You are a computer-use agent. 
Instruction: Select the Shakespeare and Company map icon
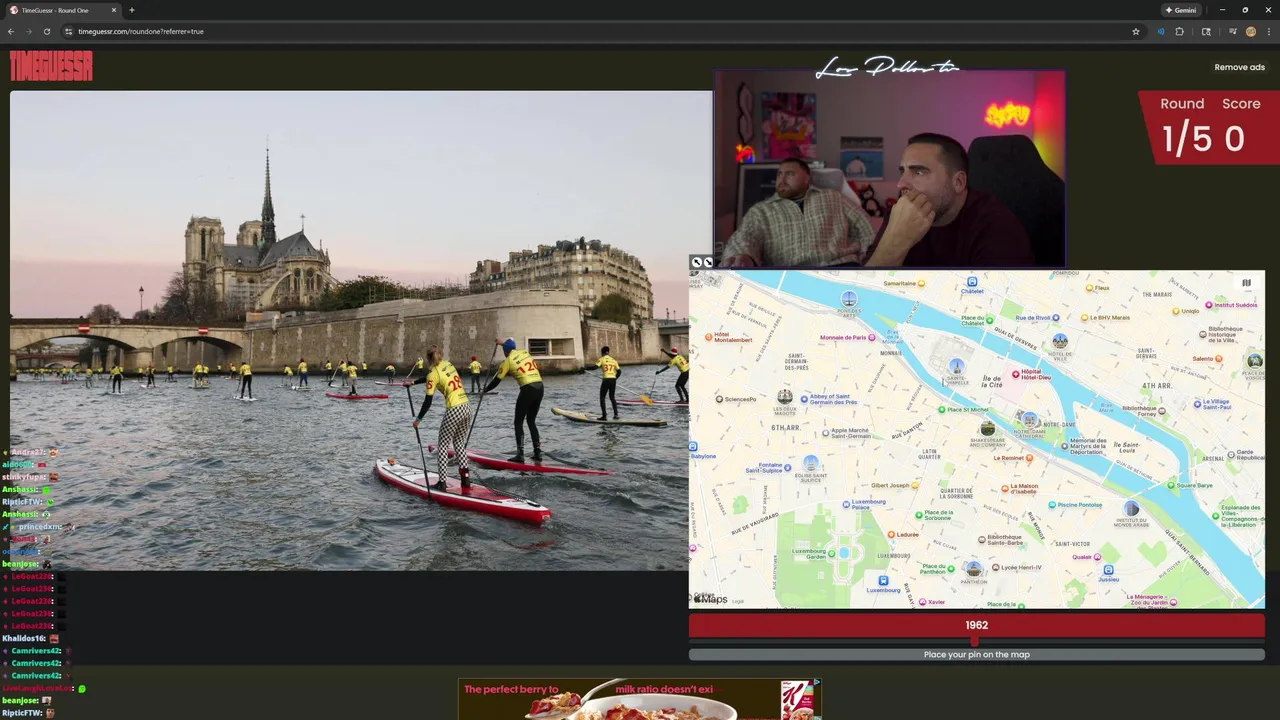[987, 428]
